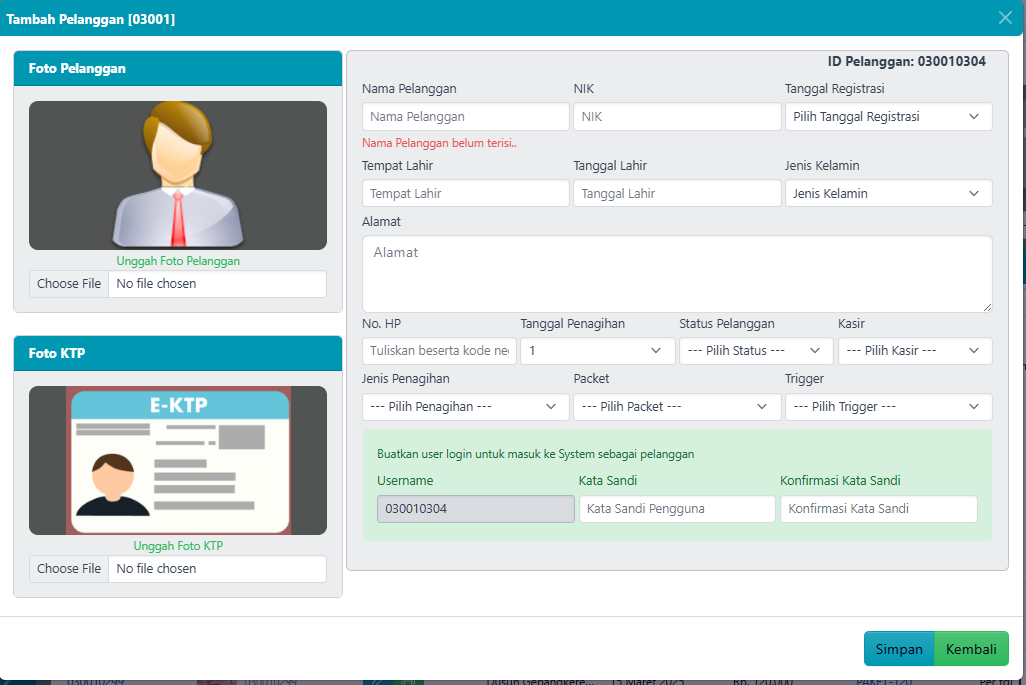Expand the Pilih Trigger dropdown
This screenshot has width=1026, height=685.
(888, 407)
